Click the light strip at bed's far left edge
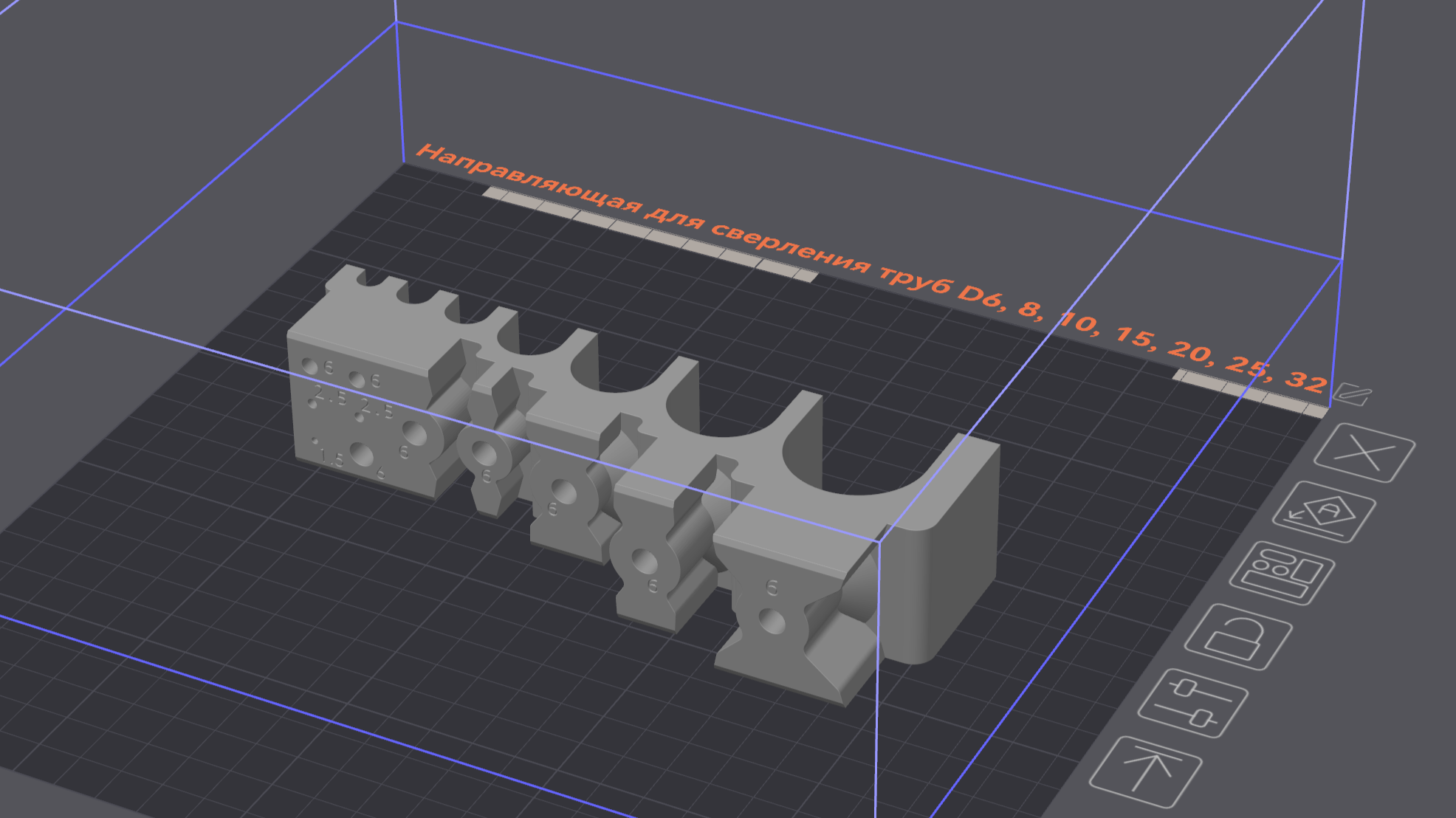 tap(650, 234)
